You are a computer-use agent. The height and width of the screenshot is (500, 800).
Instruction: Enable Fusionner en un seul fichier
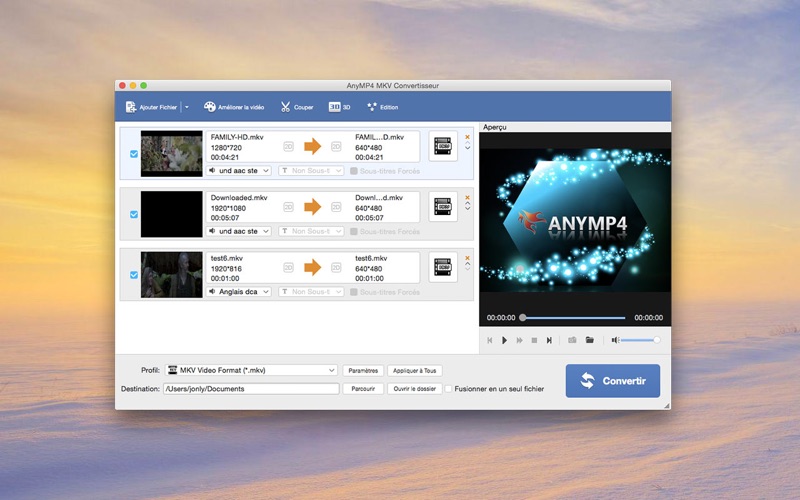coord(448,389)
